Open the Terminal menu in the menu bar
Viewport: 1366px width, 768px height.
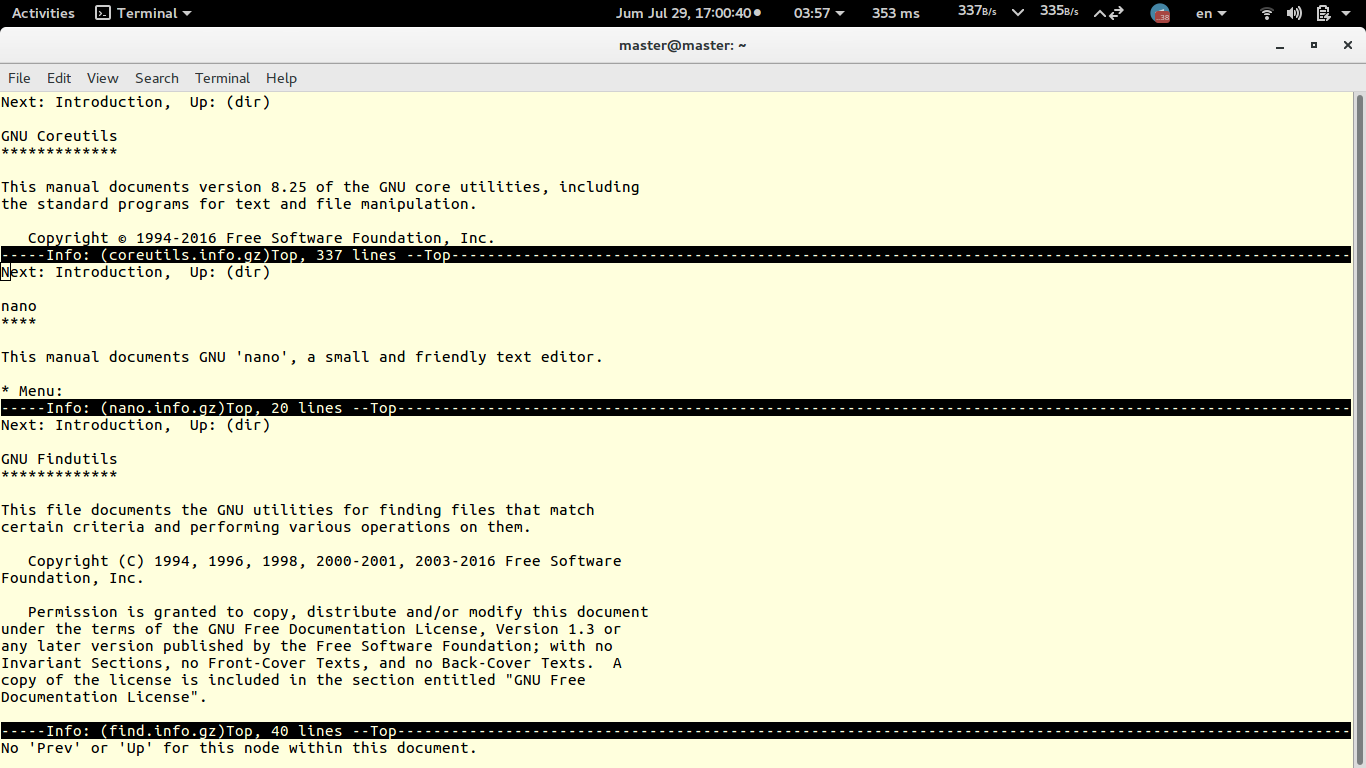(222, 78)
